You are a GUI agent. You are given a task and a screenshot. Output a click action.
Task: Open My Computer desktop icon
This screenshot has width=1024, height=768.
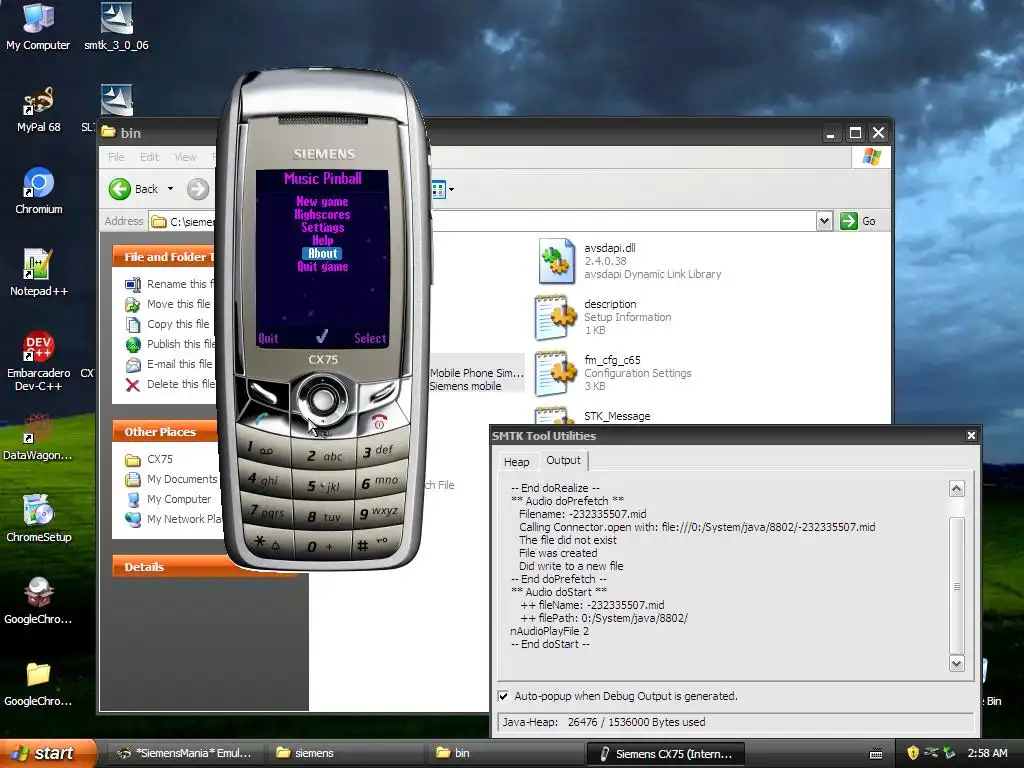pyautogui.click(x=38, y=26)
